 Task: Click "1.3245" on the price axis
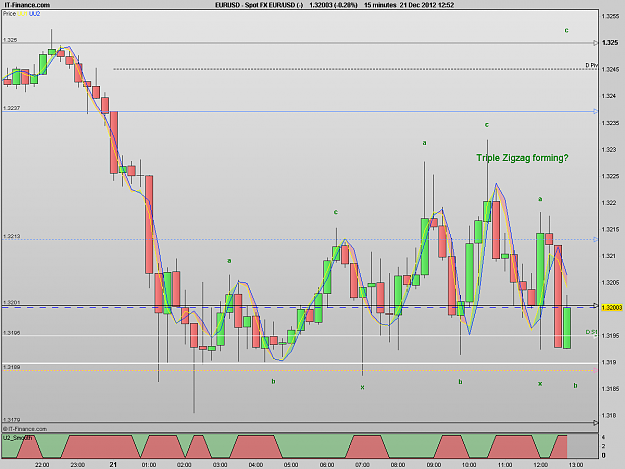[x=610, y=70]
